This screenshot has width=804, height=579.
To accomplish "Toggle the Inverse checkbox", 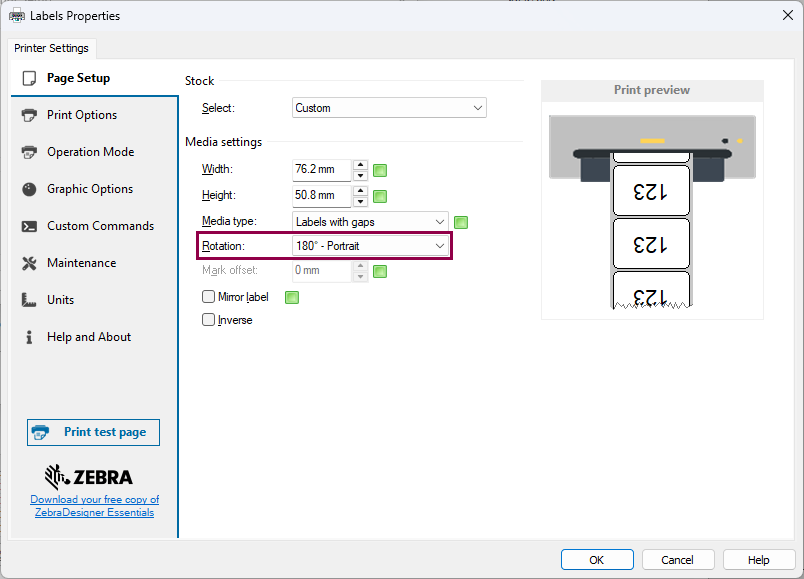I will 208,320.
